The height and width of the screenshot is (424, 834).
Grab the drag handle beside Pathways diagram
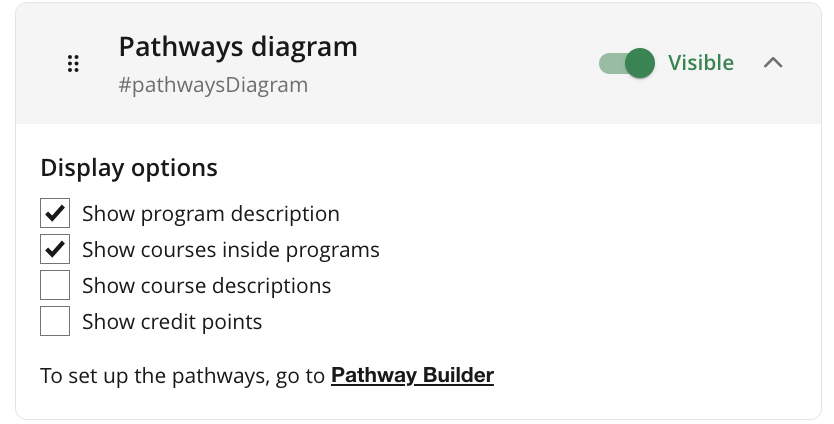72,64
